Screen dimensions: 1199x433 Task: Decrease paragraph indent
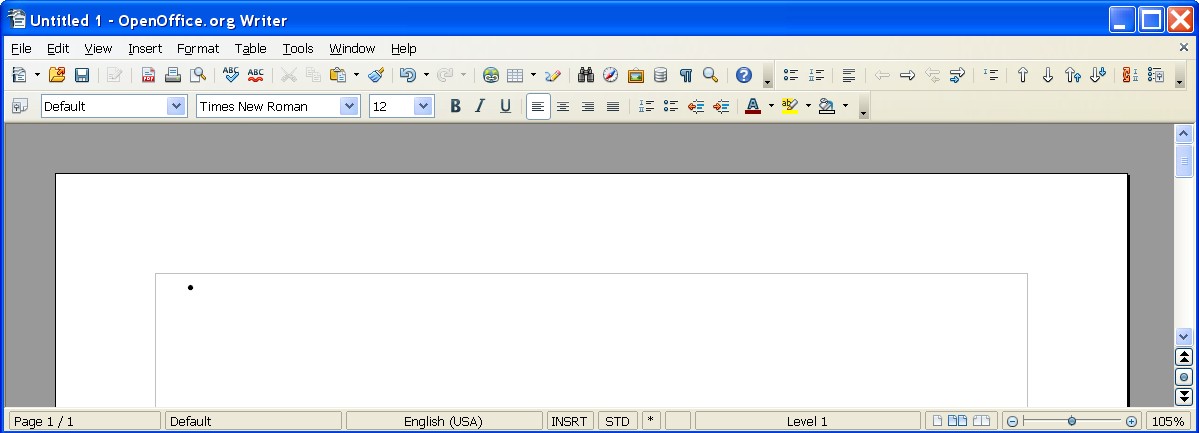696,106
